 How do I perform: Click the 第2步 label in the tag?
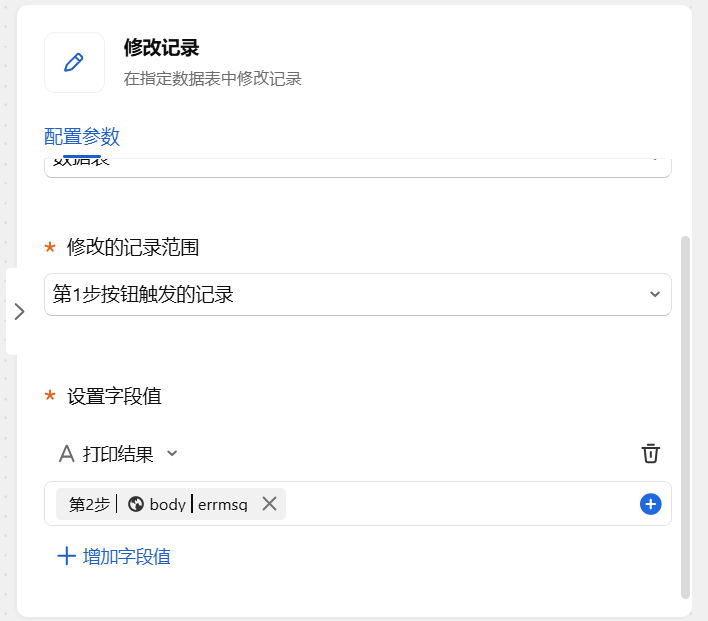[89, 504]
